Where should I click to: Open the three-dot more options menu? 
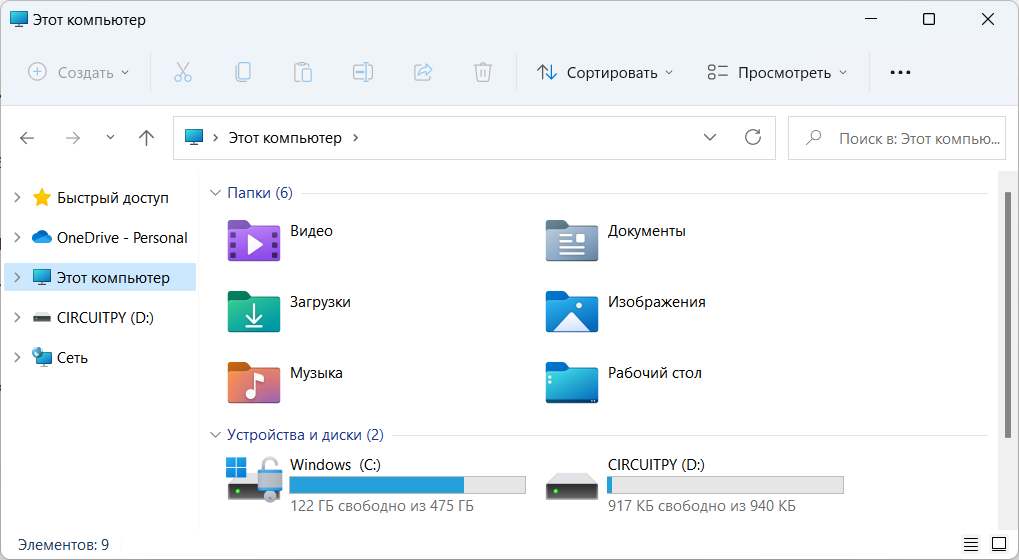click(x=900, y=72)
